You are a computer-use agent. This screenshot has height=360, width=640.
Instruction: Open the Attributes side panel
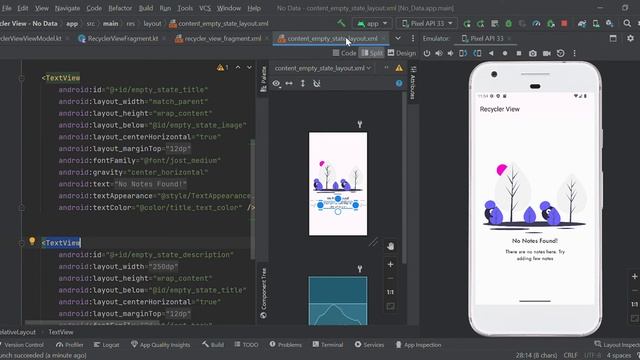click(413, 82)
